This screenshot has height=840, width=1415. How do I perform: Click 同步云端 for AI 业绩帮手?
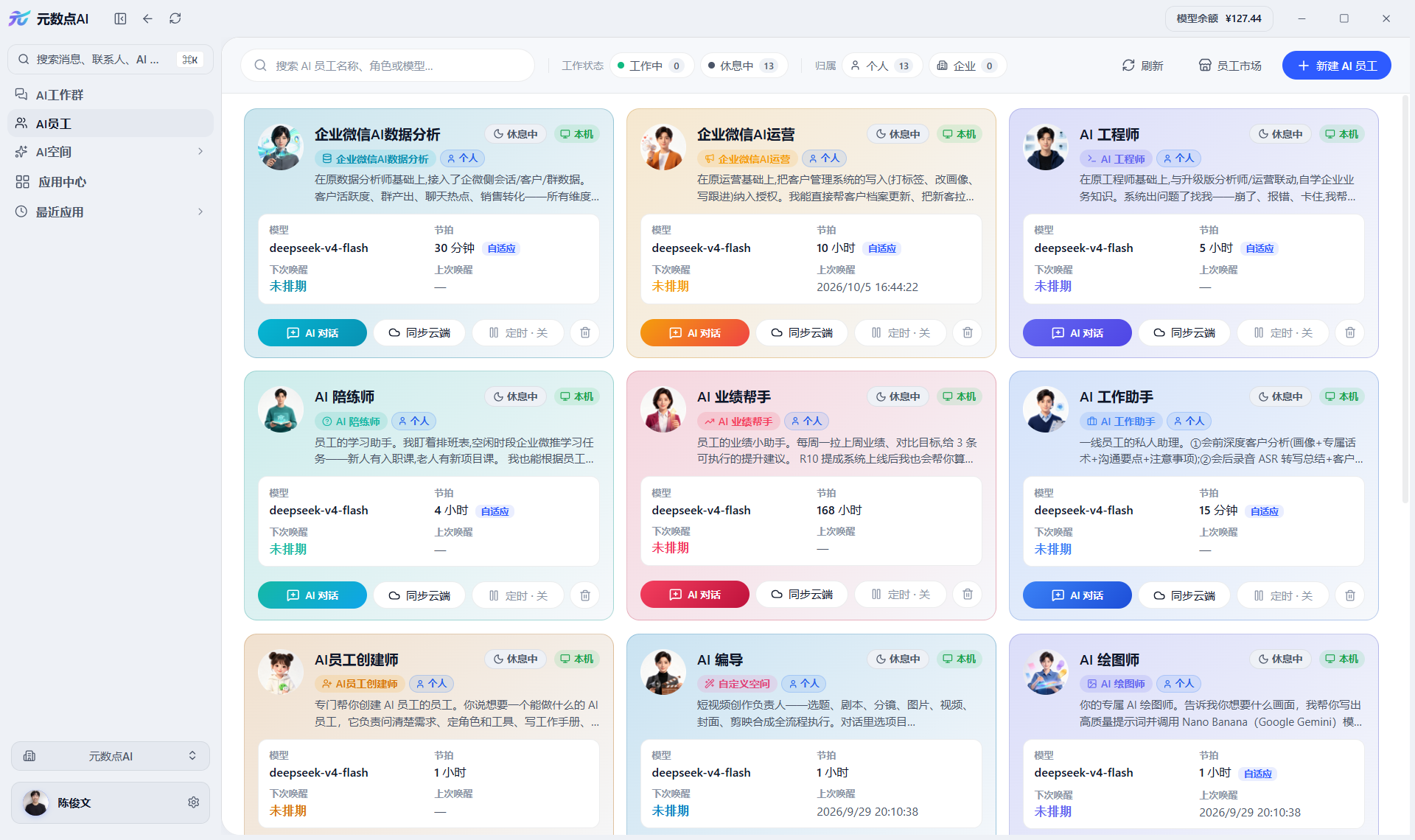[x=802, y=595]
